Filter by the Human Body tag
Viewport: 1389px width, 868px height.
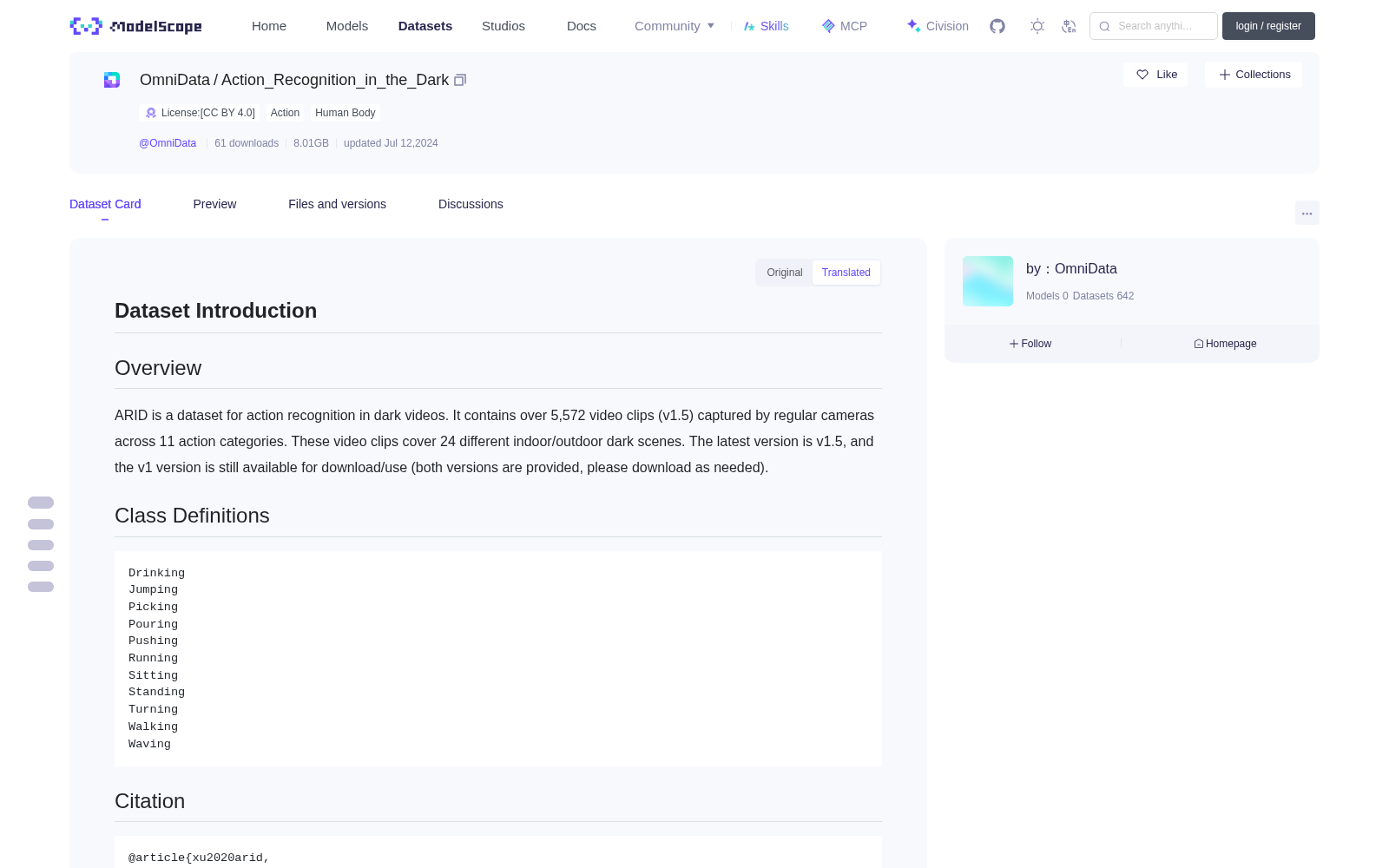[346, 113]
